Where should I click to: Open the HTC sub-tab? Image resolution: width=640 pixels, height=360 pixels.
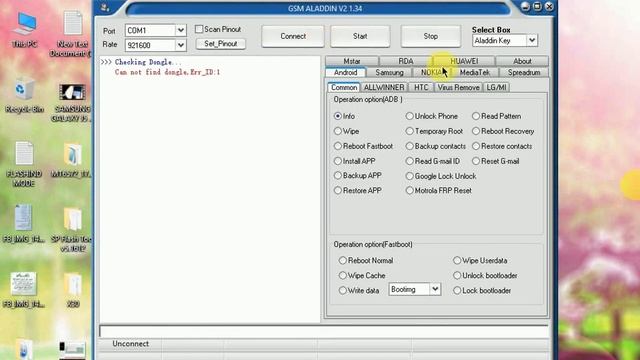pyautogui.click(x=421, y=87)
